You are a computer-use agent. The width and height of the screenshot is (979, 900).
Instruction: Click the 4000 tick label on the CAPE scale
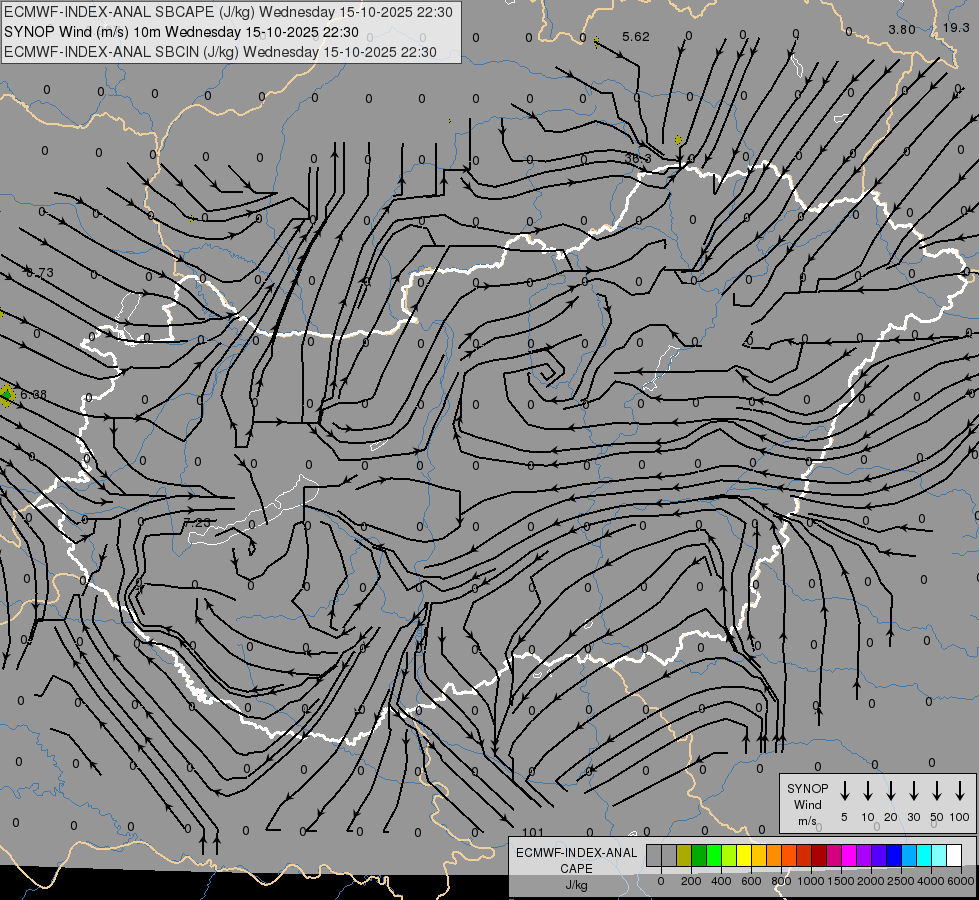point(931,881)
